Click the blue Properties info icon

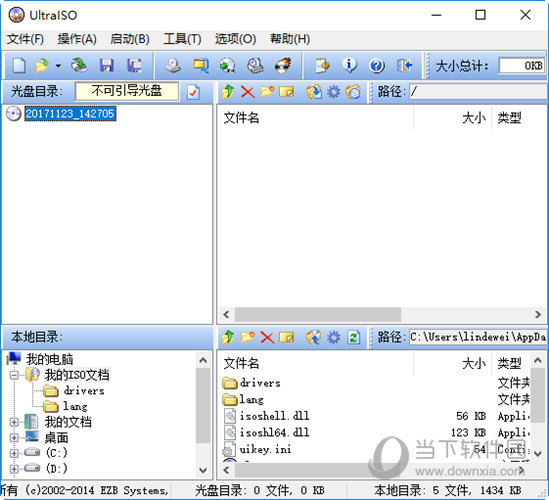pos(349,65)
